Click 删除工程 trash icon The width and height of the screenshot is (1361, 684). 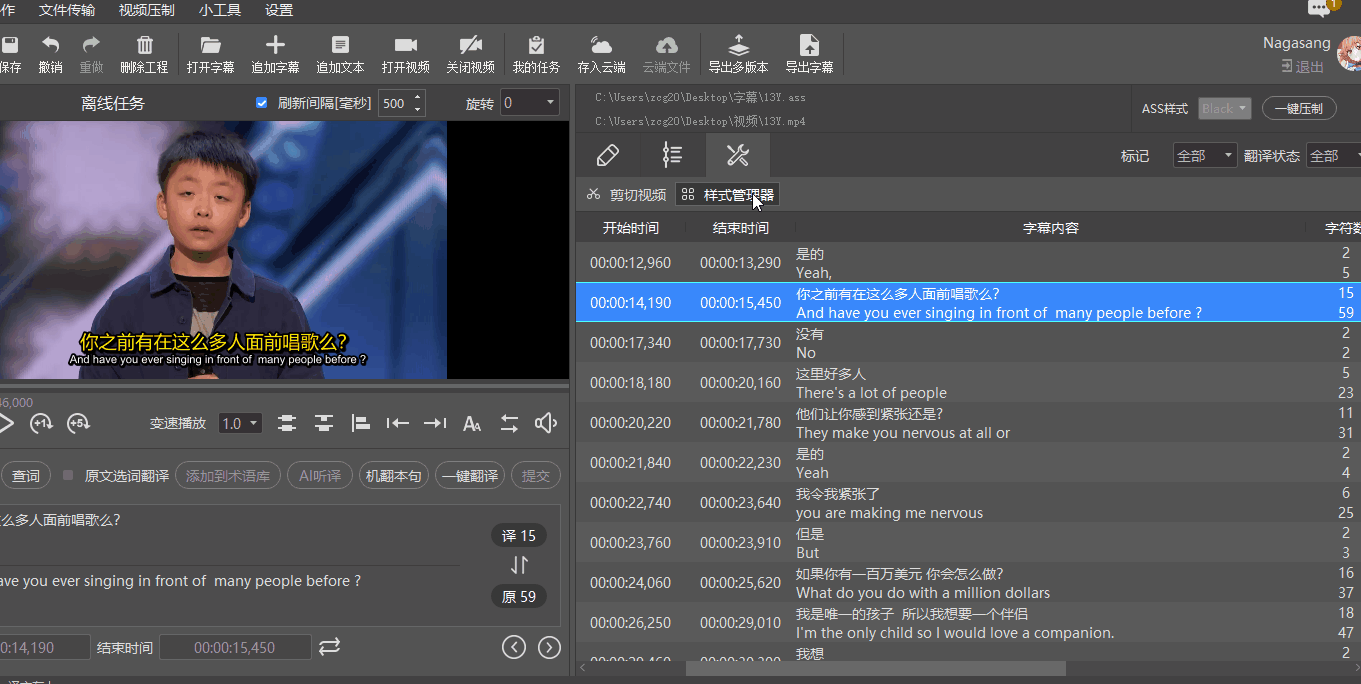[x=144, y=45]
